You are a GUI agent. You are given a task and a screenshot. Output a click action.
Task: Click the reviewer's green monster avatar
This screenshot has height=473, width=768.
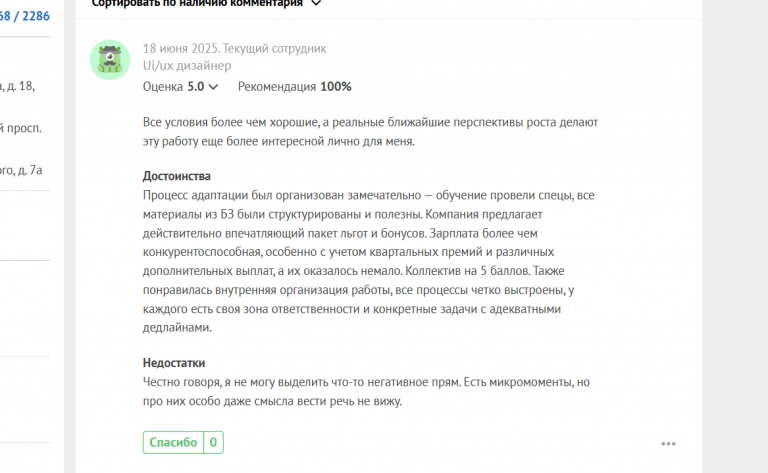point(110,60)
